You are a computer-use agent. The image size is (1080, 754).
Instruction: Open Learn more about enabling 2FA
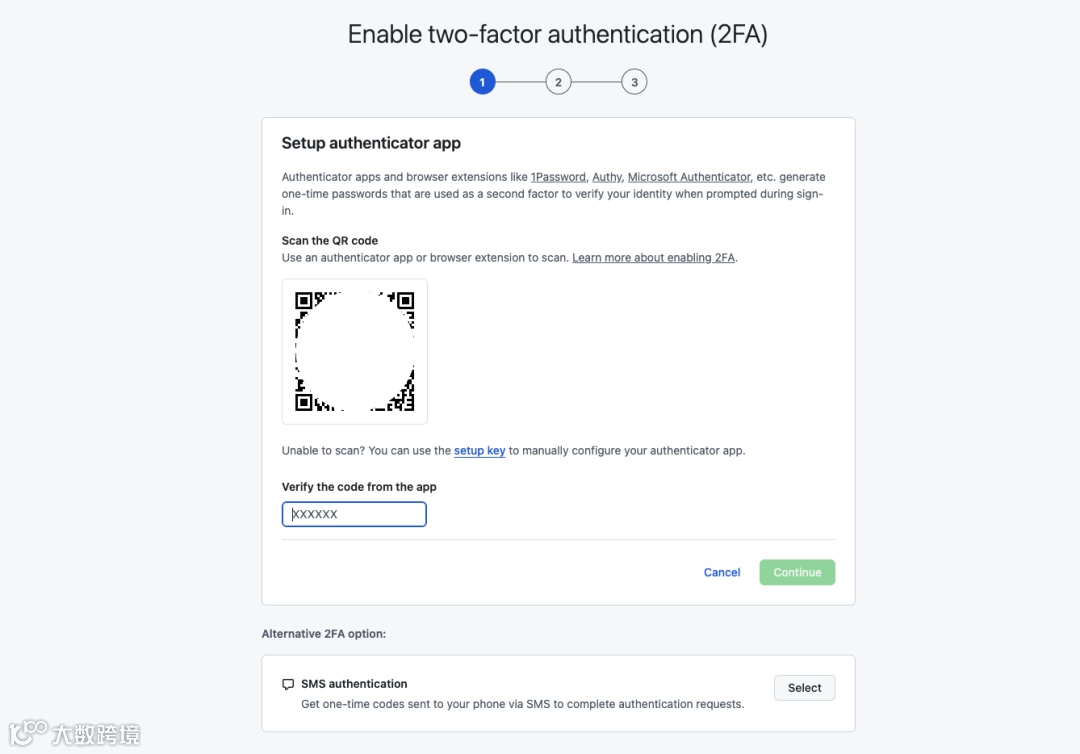(653, 258)
